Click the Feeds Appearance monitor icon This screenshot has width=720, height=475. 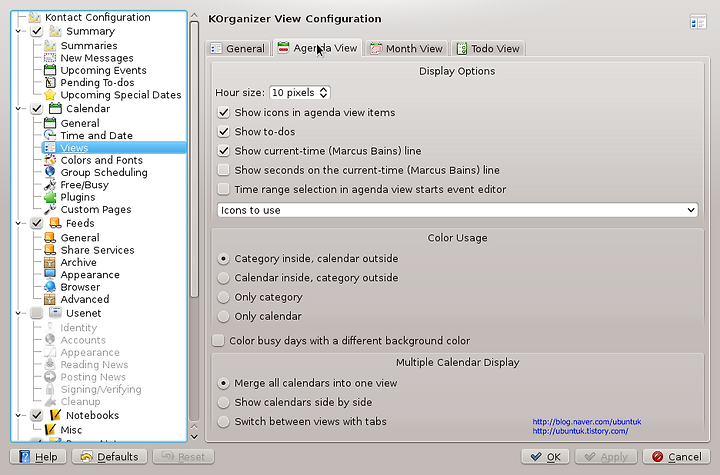(50, 275)
